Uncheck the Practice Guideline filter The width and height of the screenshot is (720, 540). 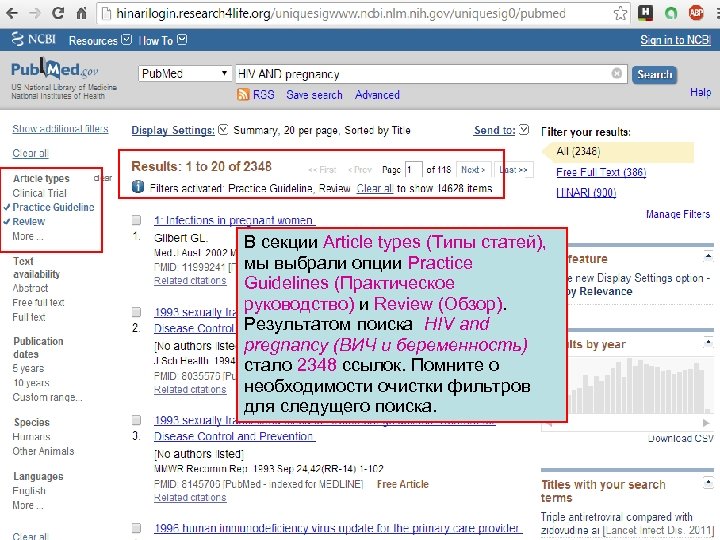(53, 207)
